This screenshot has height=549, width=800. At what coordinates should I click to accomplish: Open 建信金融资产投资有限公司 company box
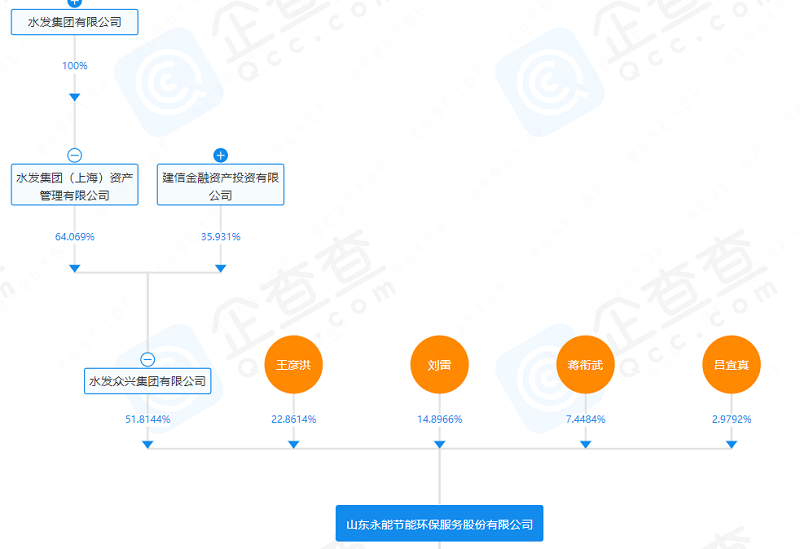tap(220, 185)
